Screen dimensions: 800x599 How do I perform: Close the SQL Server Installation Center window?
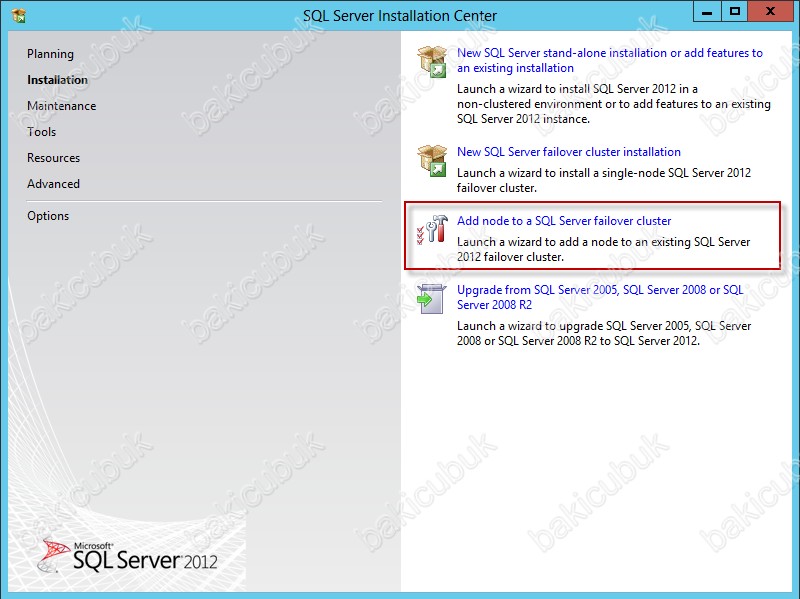[x=771, y=12]
